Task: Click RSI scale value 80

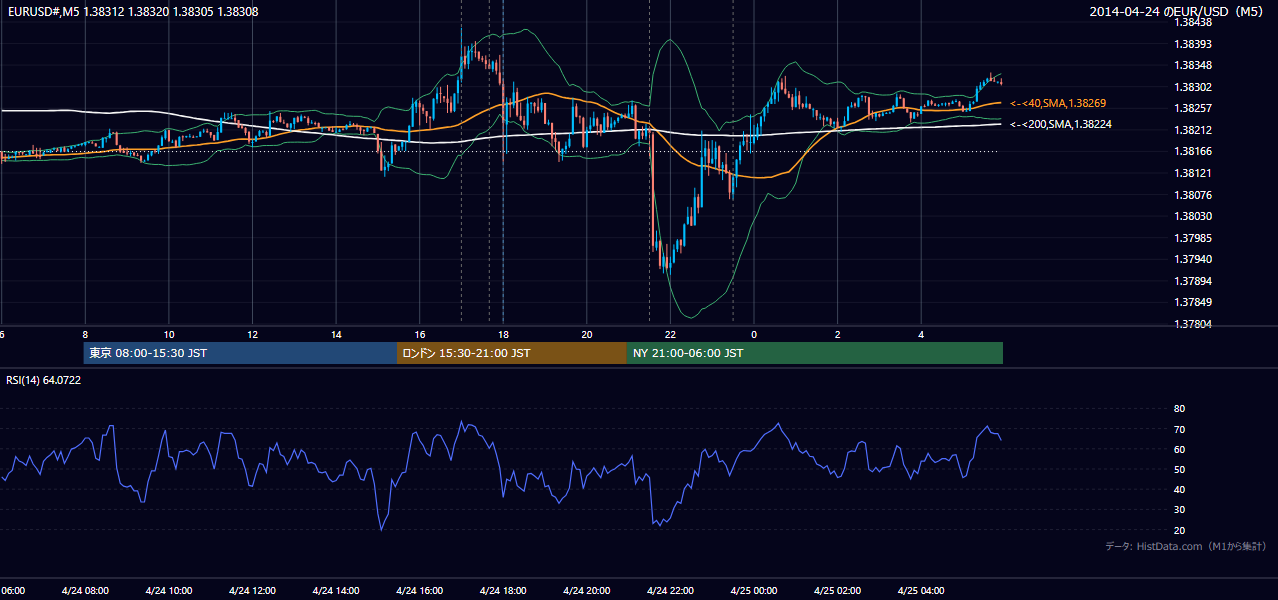Action: 1179,409
